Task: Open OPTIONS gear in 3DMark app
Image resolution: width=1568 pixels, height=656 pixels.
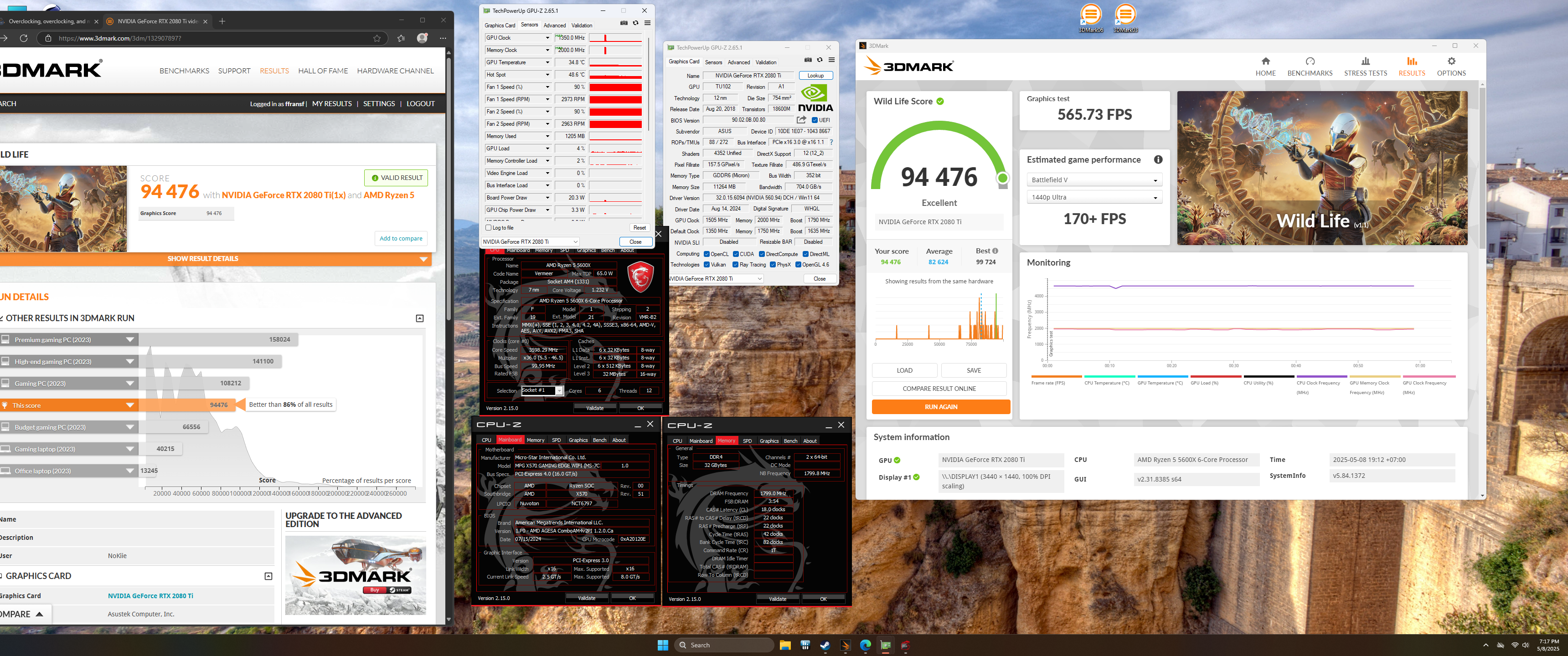Action: (x=1451, y=67)
